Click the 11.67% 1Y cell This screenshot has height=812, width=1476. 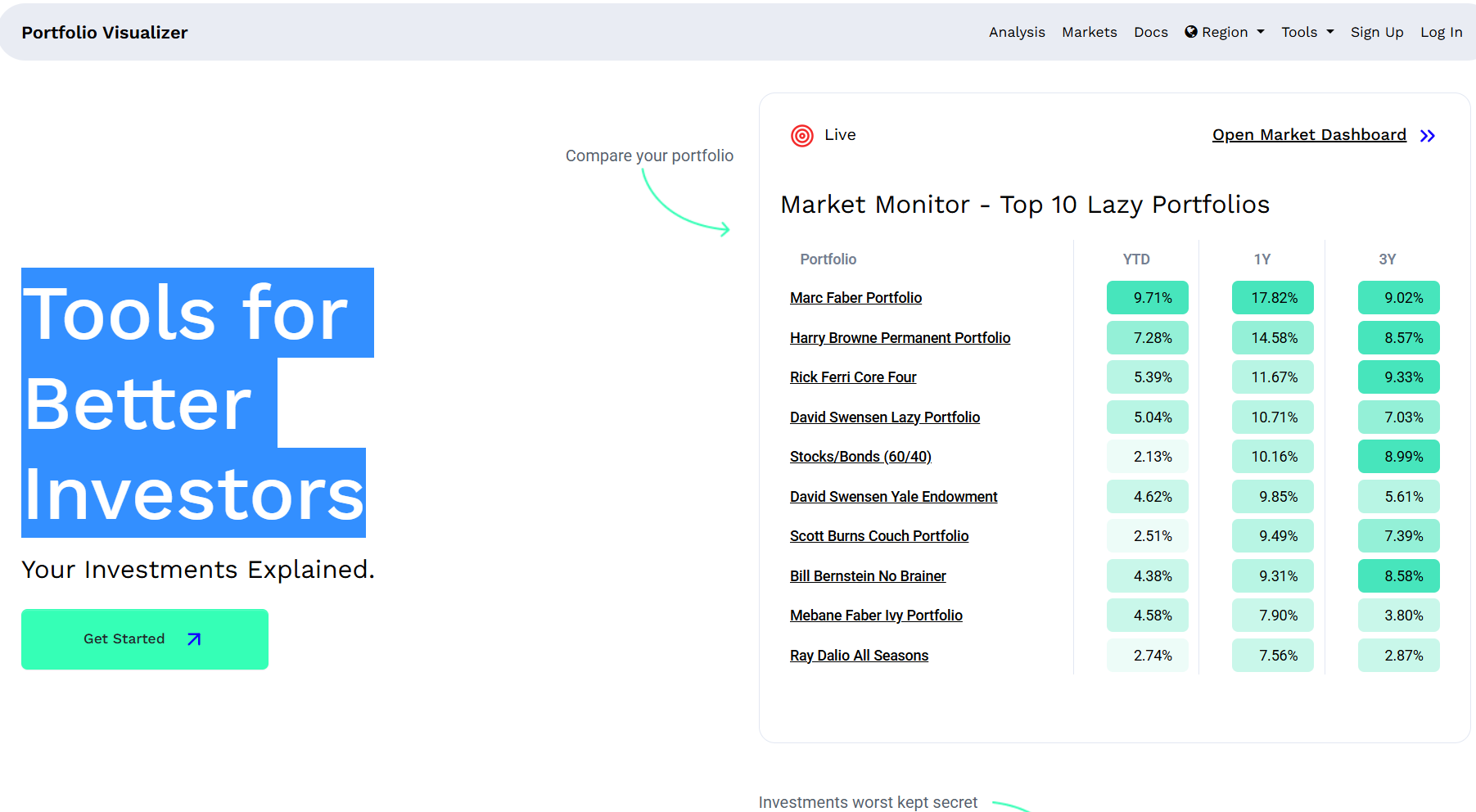click(1273, 377)
